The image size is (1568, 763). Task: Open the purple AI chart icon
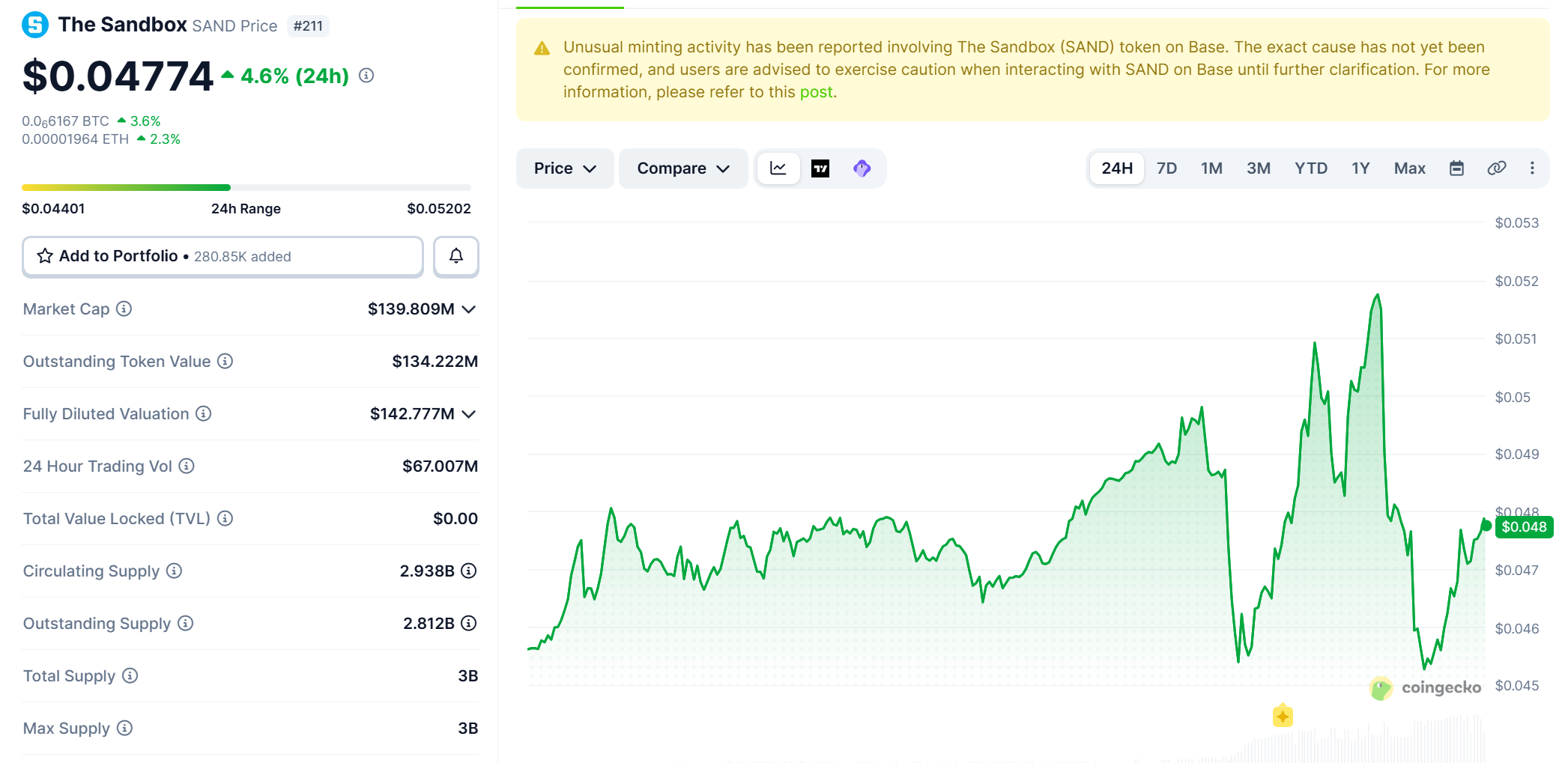862,168
